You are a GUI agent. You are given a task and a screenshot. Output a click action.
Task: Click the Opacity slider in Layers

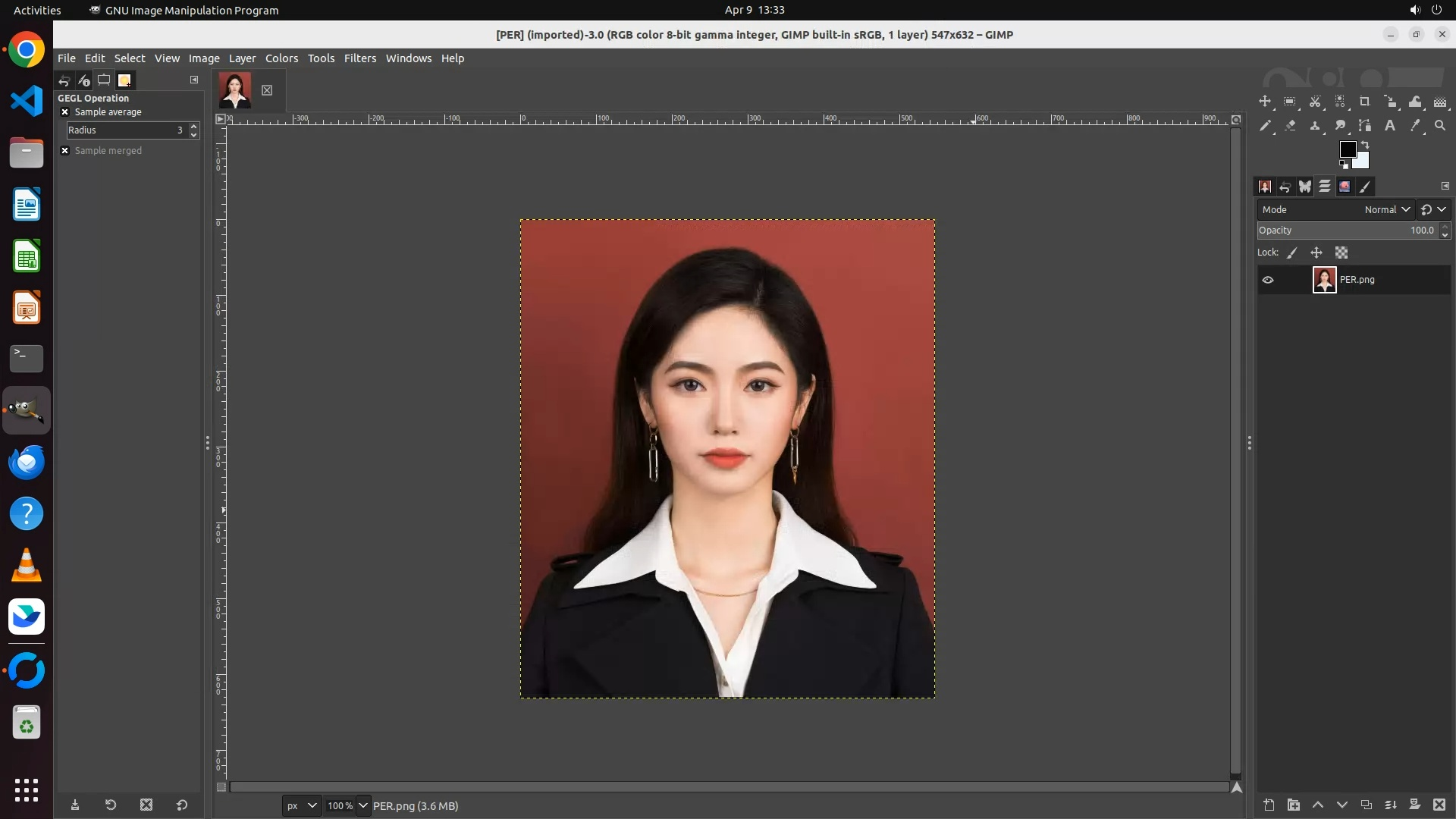1347,231
